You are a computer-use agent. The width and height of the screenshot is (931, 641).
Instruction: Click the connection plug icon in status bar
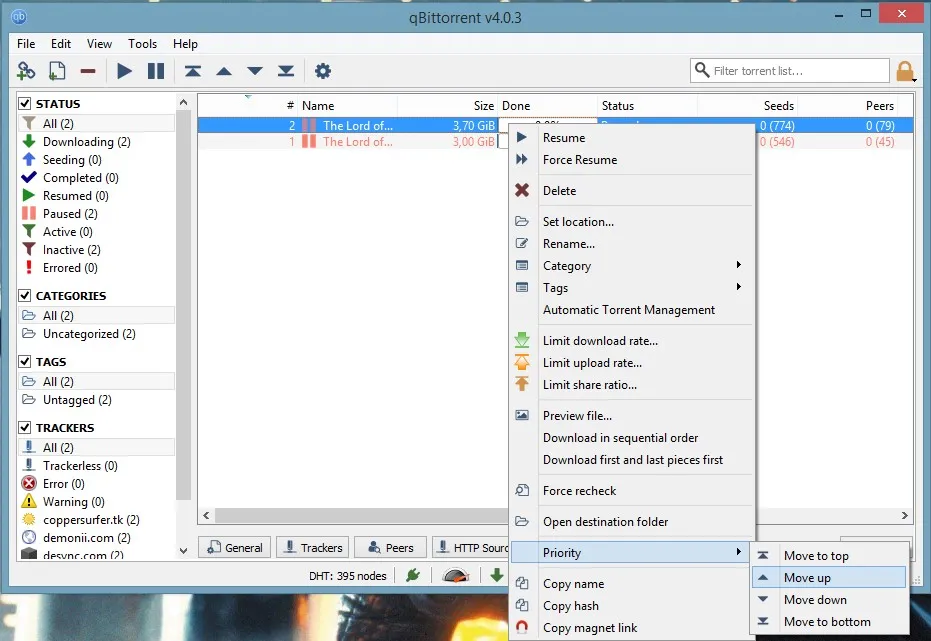point(413,575)
